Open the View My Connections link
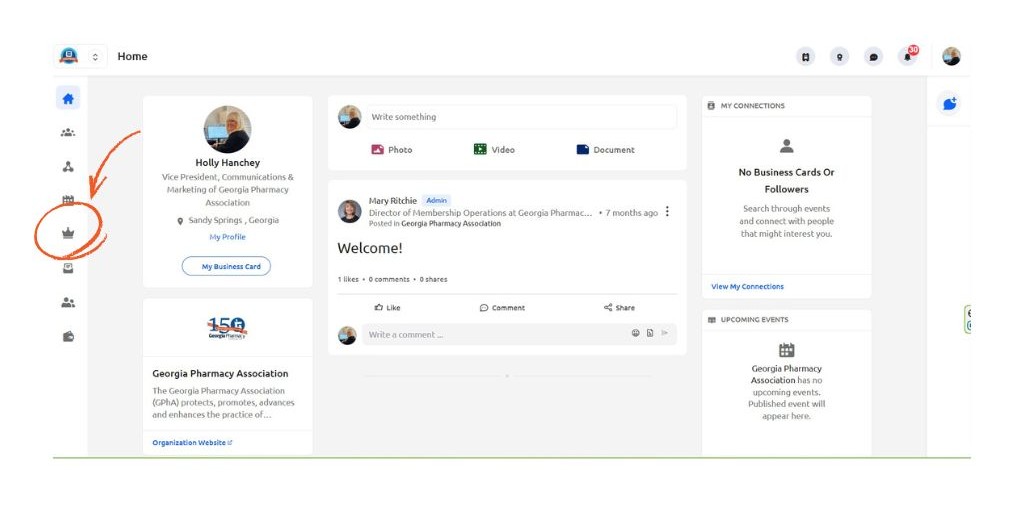 point(747,287)
